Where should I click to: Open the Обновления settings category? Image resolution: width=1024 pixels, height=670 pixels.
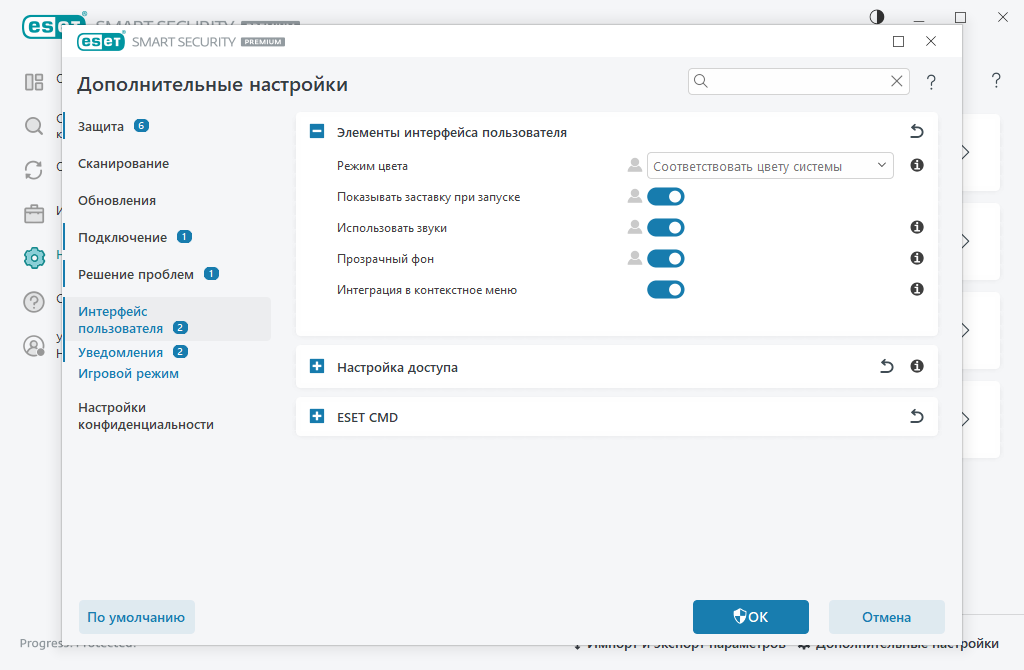point(117,200)
